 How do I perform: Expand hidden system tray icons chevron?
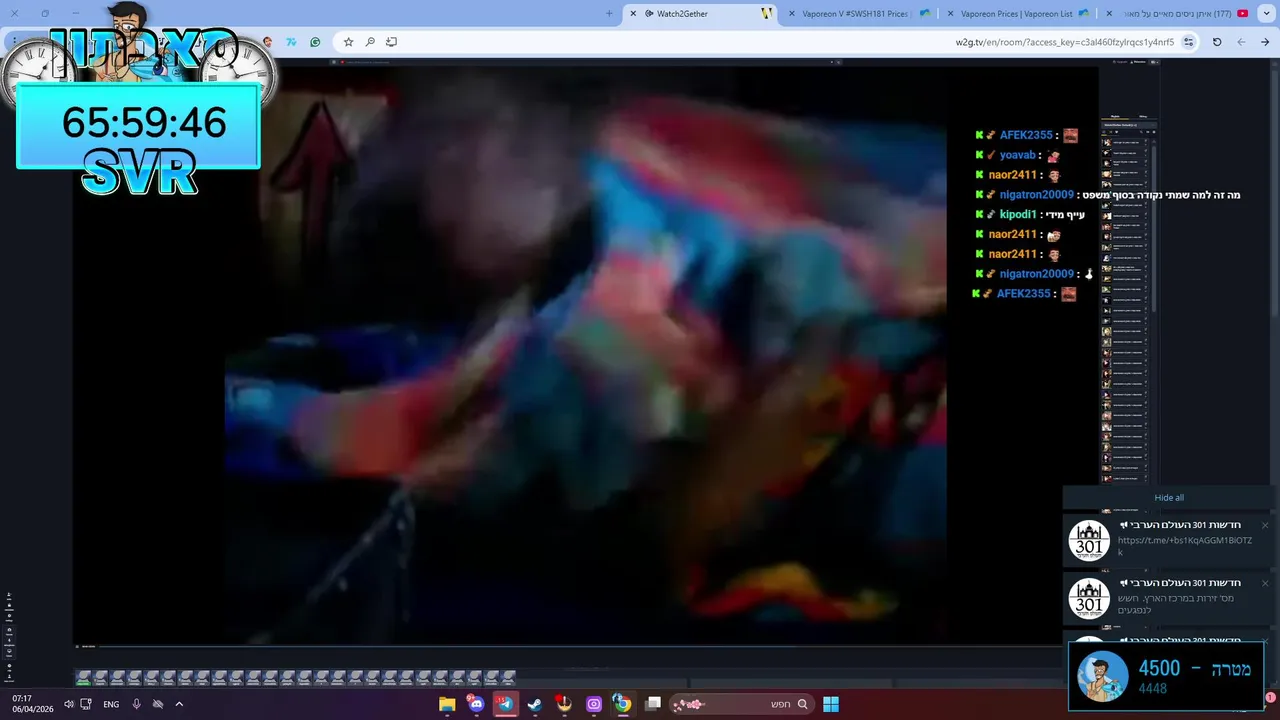(179, 704)
